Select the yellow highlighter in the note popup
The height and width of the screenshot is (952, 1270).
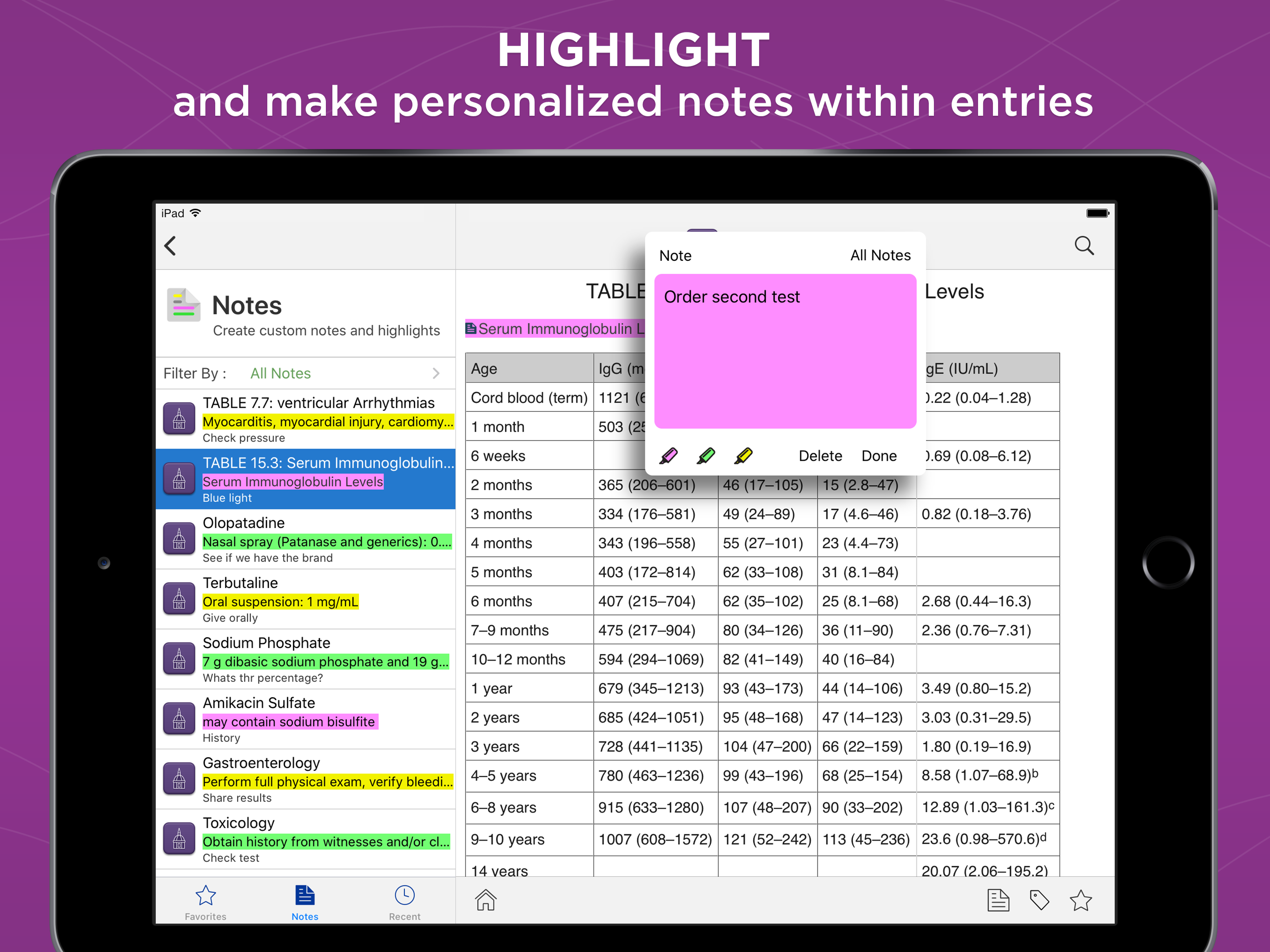pyautogui.click(x=743, y=456)
